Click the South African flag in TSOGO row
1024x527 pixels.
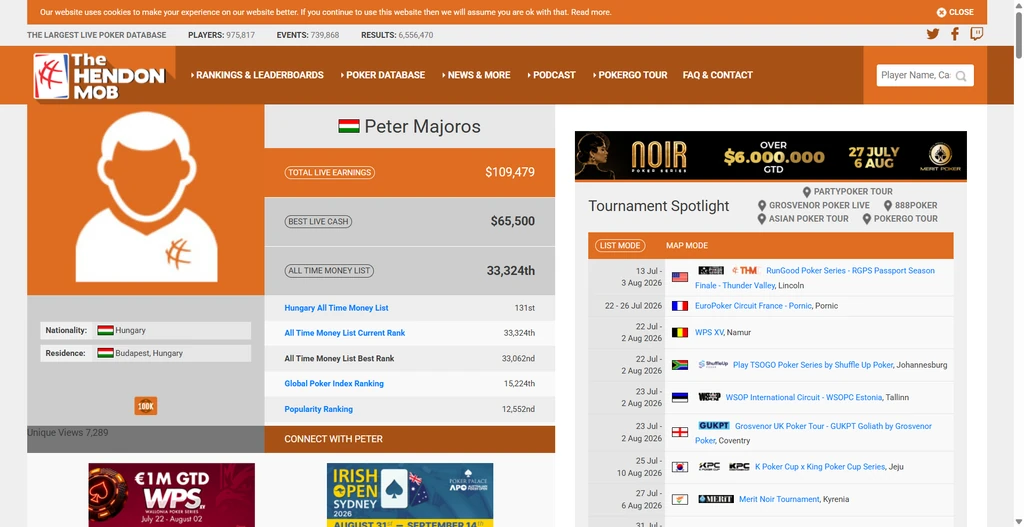coord(680,365)
